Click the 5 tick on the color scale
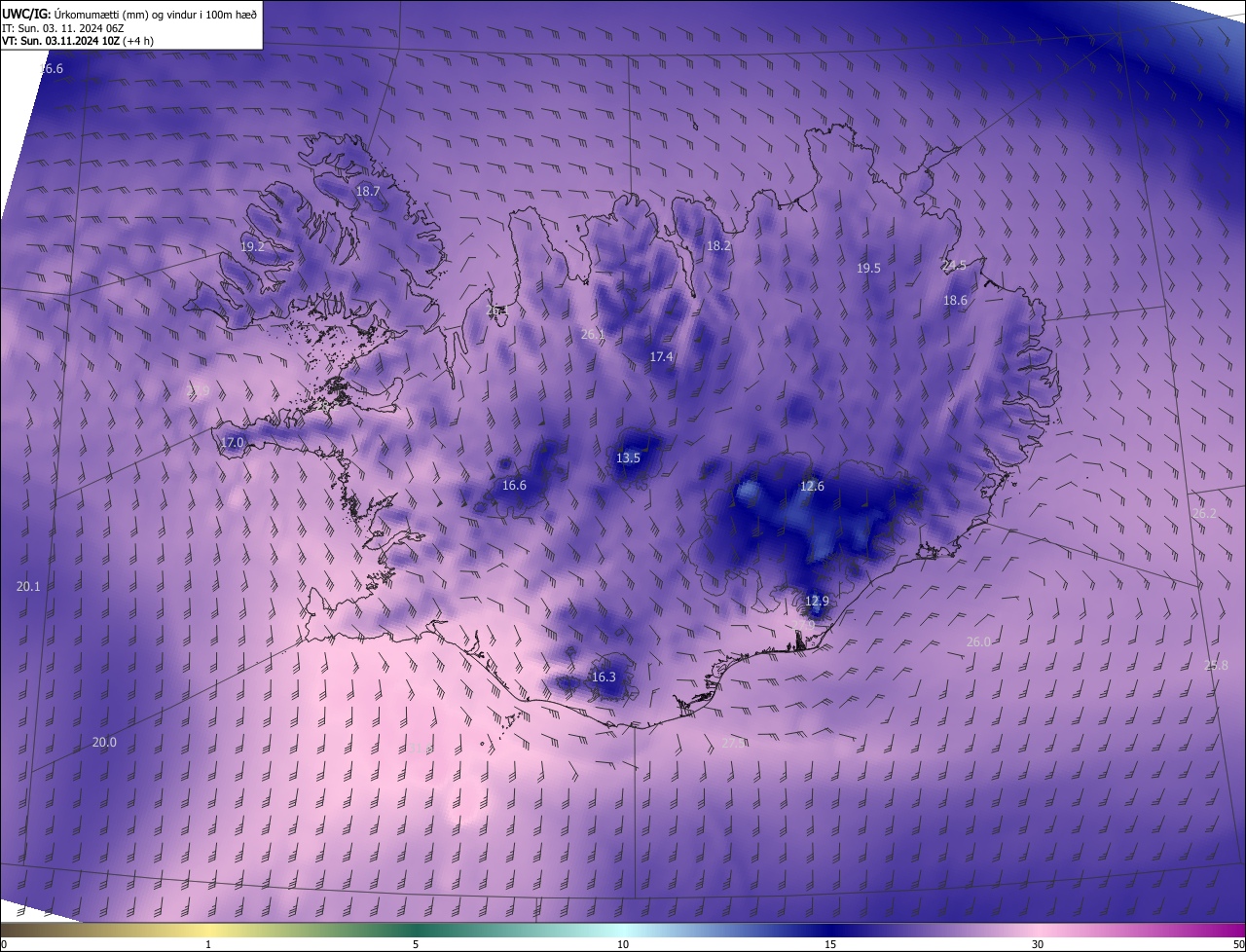Viewport: 1246px width, 952px height. [416, 944]
